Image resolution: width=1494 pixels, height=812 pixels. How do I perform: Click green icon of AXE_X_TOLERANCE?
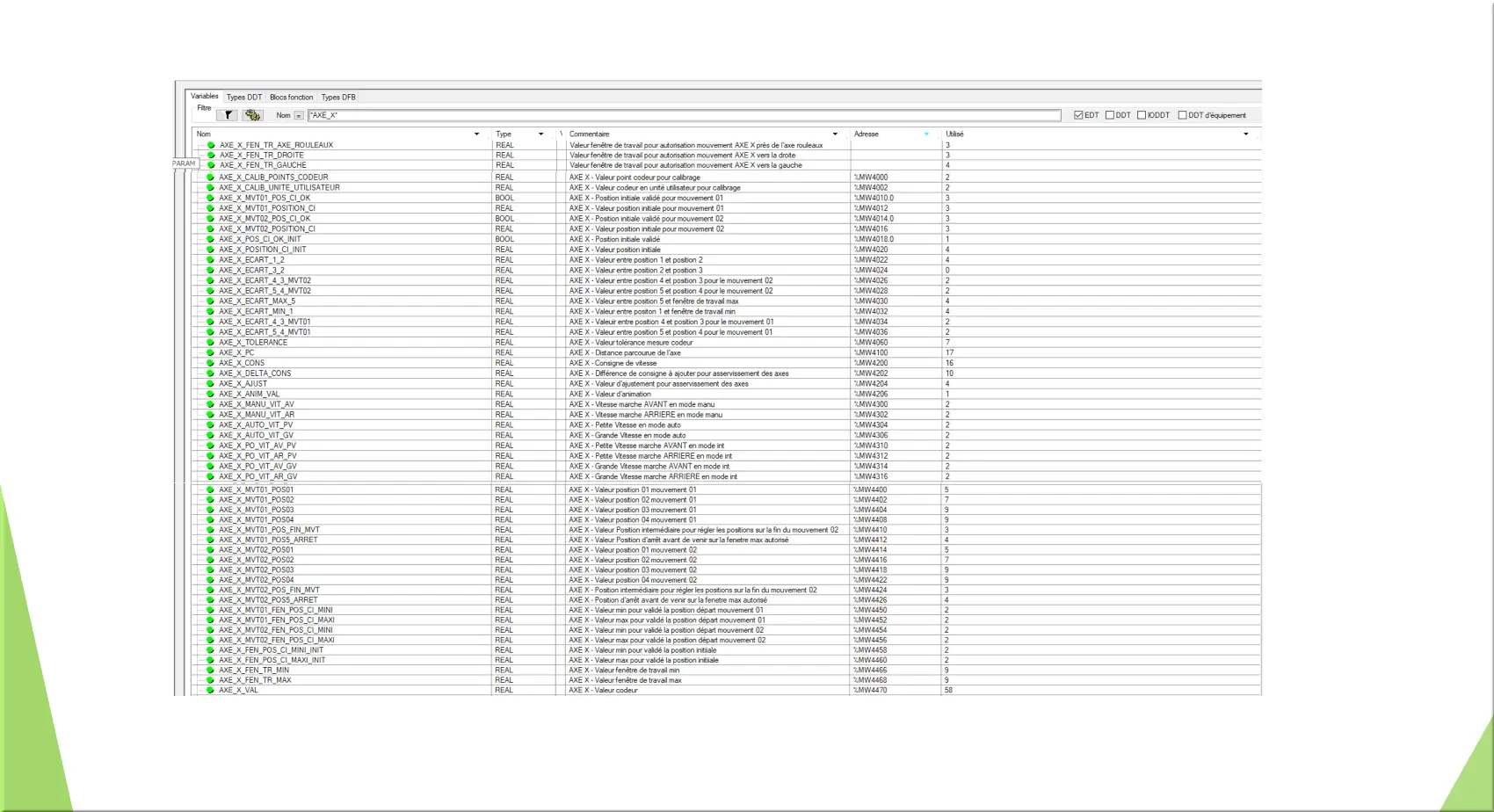[x=210, y=343]
